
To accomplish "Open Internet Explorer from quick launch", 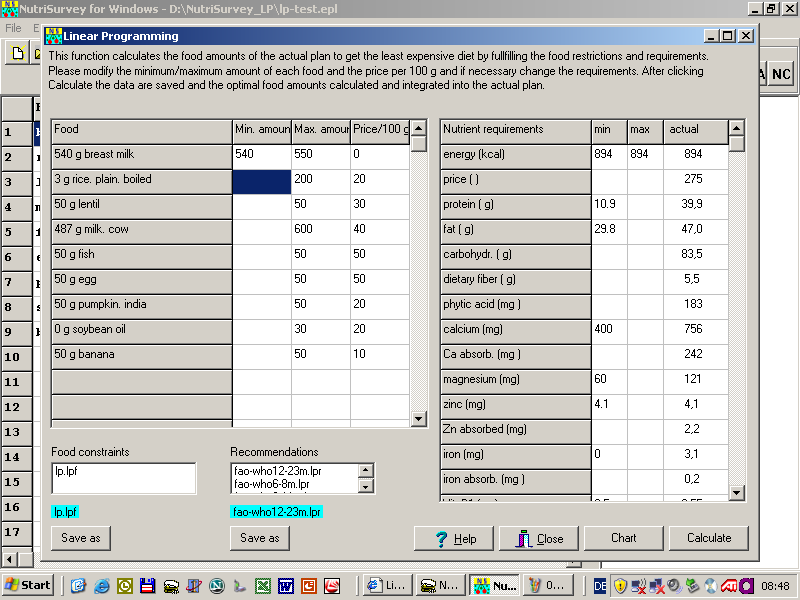I will 101,585.
